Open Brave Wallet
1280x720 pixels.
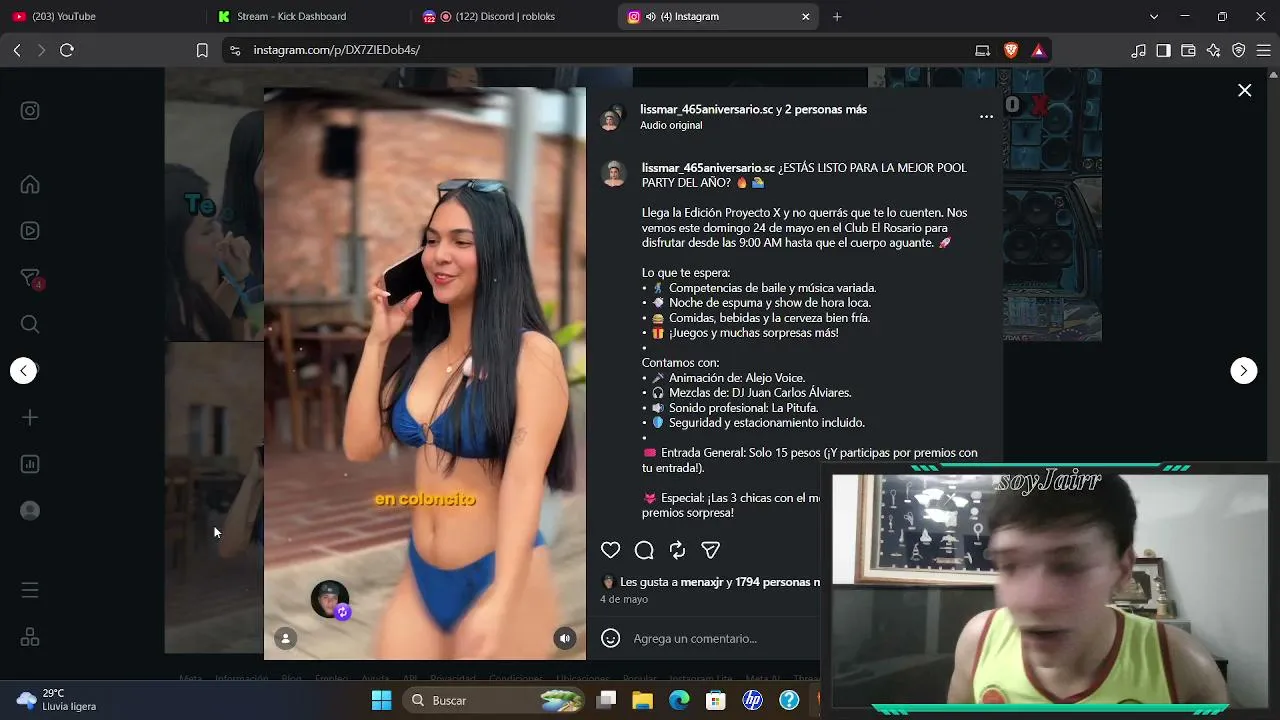pos(1189,50)
